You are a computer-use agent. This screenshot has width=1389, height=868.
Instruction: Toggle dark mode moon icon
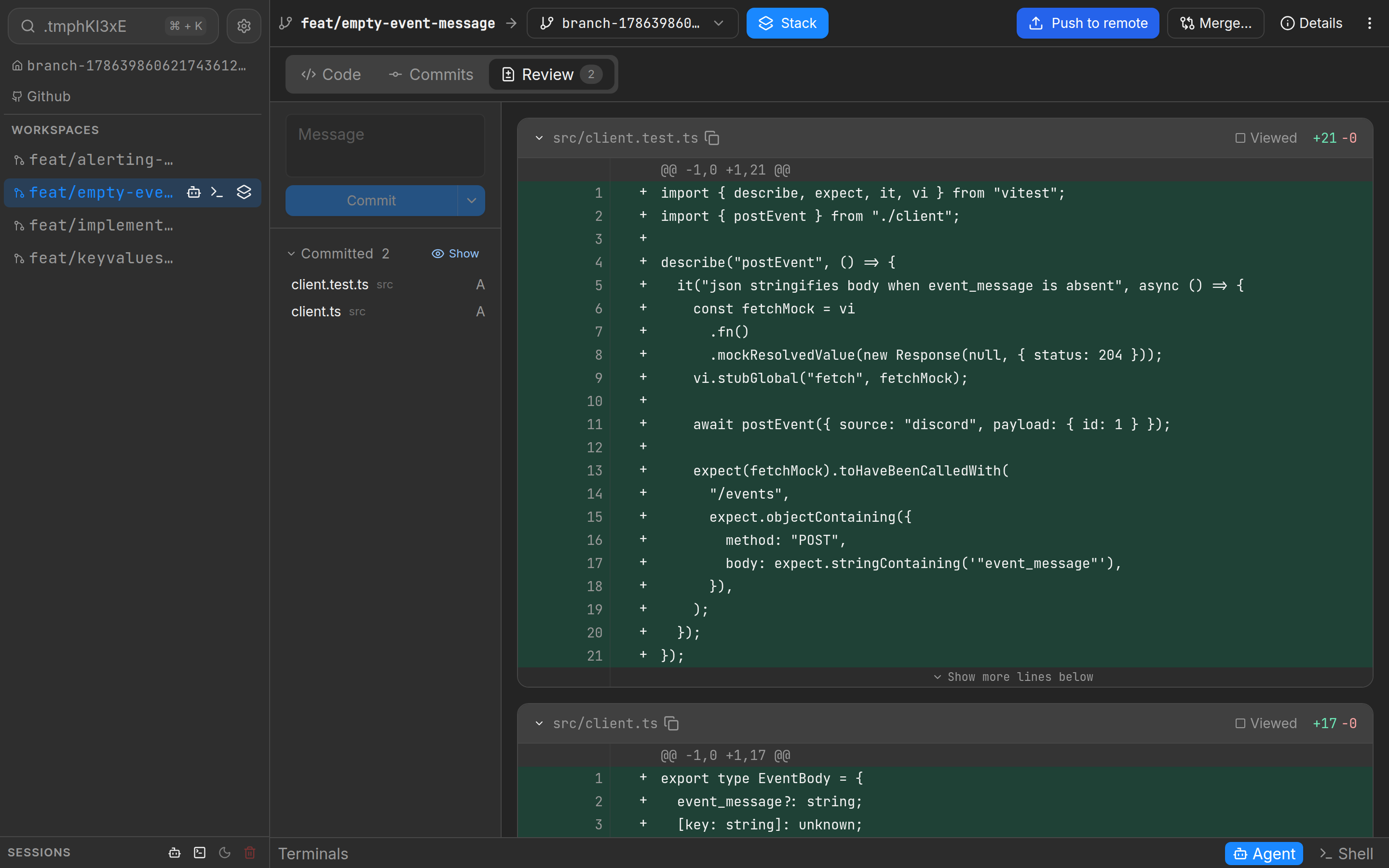coord(224,853)
